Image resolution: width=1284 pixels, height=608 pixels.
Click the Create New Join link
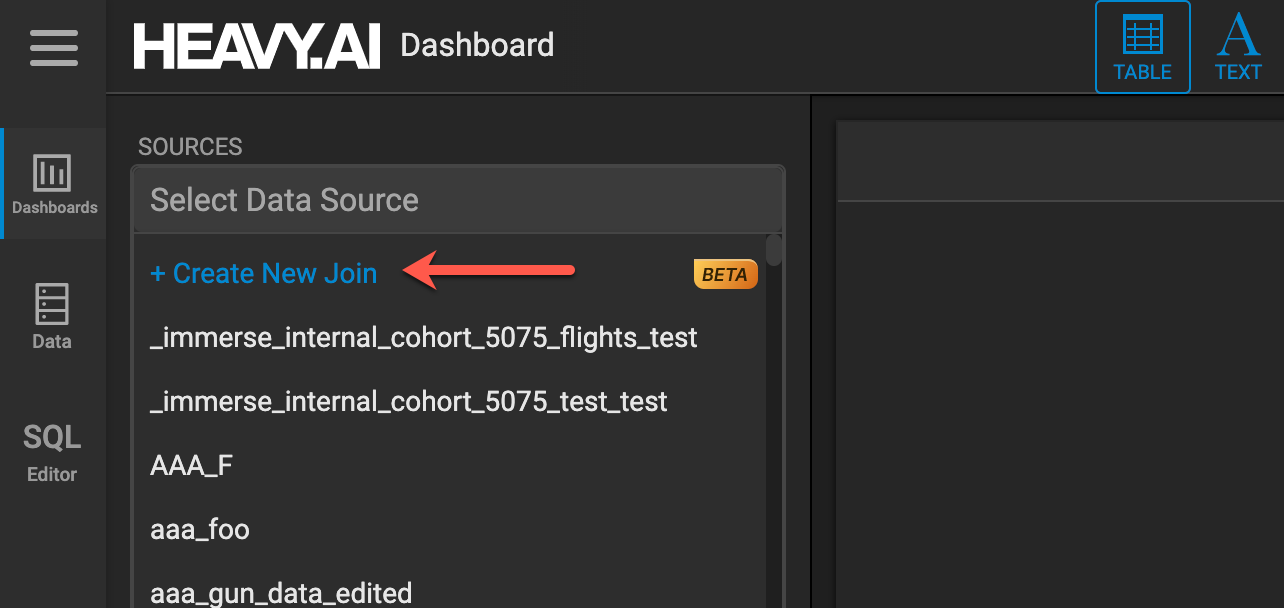263,274
